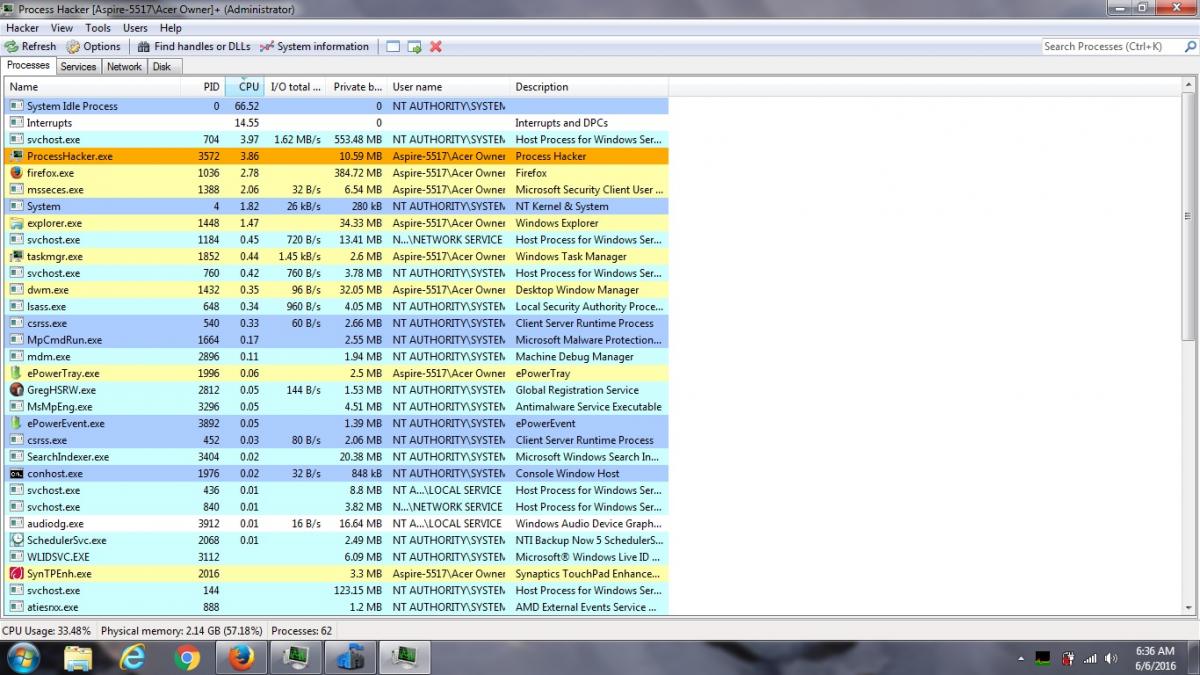Image resolution: width=1200 pixels, height=675 pixels.
Task: Click the taskbar clock showing 6:36 AM
Action: (x=1154, y=659)
